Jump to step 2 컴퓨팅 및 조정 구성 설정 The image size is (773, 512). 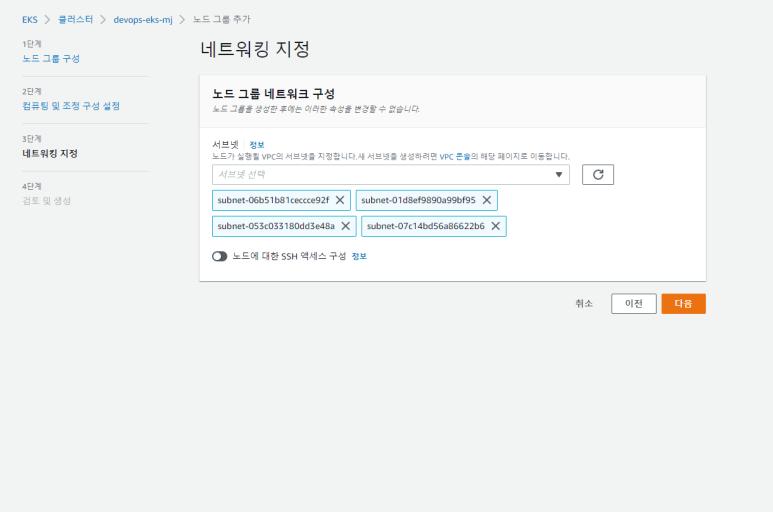click(71, 106)
